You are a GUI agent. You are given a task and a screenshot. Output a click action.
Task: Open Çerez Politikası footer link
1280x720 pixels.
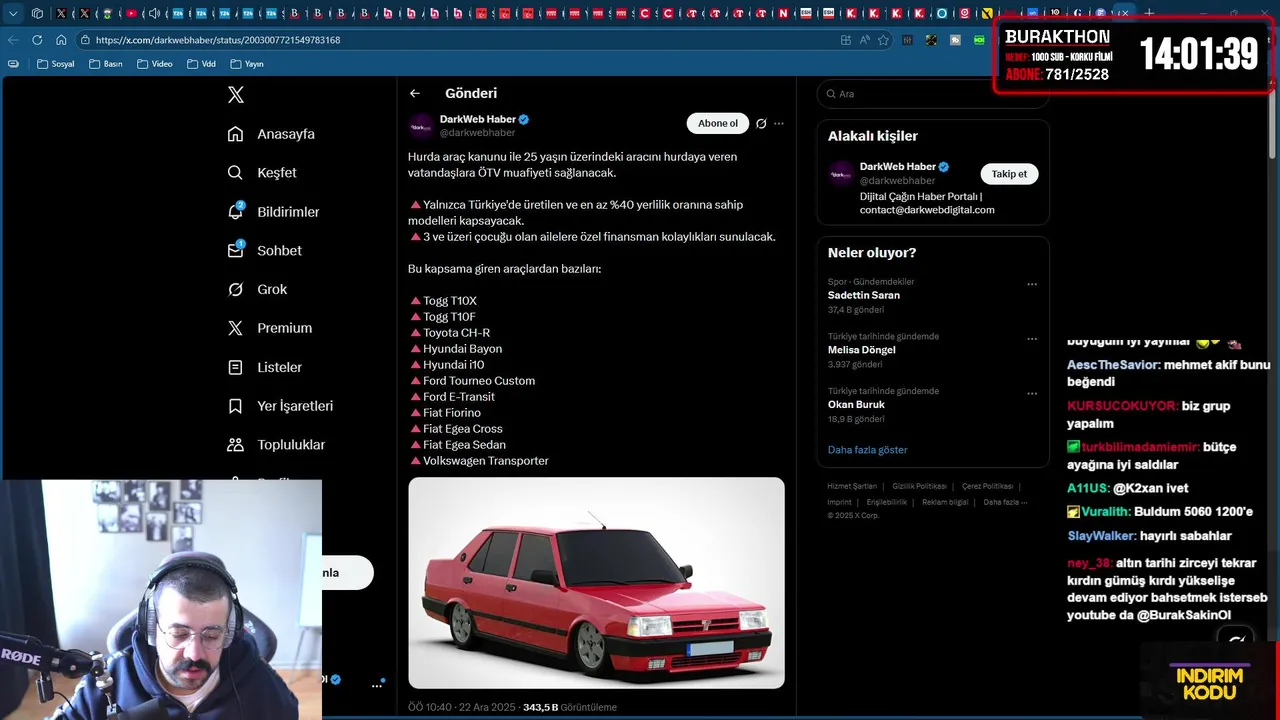click(x=987, y=487)
